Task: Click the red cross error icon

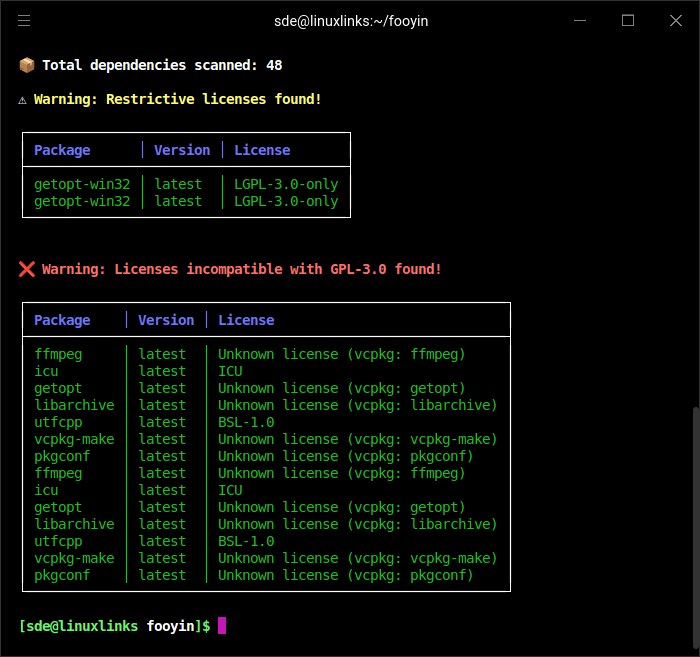Action: pos(27,269)
